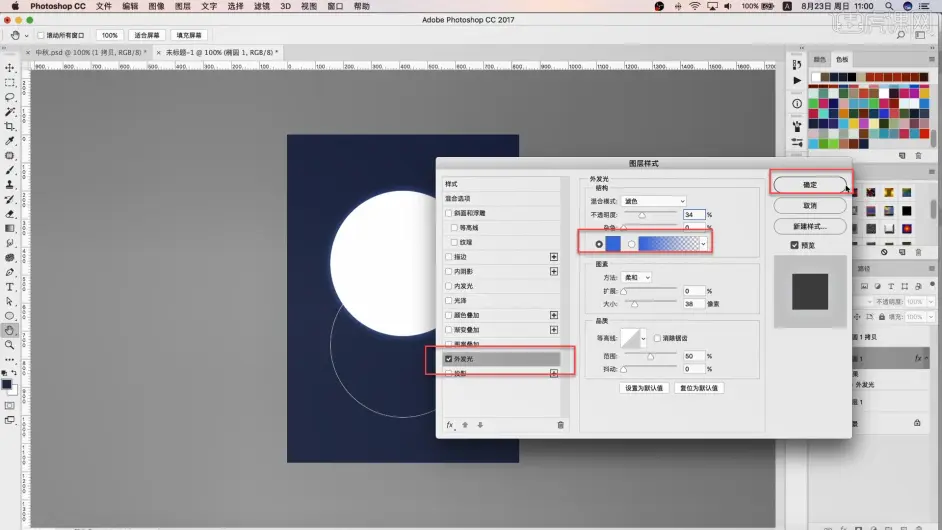
Task: Switch to the 中秋.psd document tab
Action: pyautogui.click(x=88, y=52)
